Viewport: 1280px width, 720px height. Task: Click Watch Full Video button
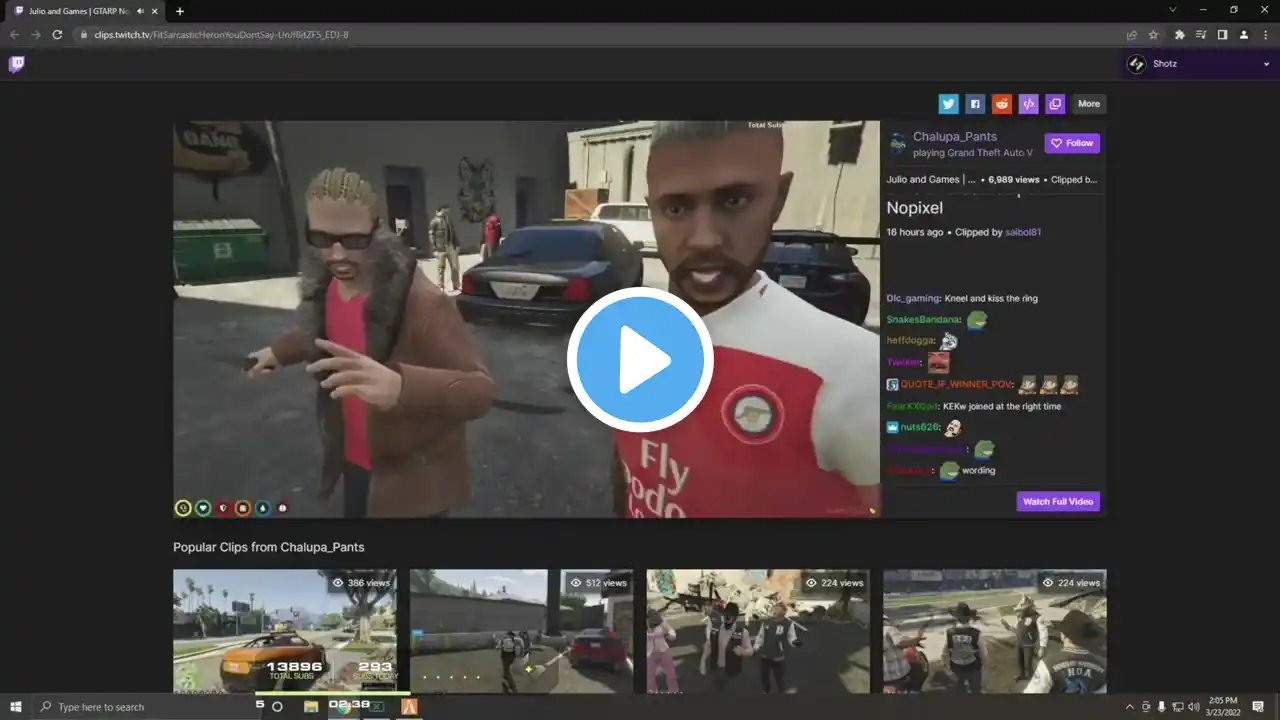(x=1058, y=501)
